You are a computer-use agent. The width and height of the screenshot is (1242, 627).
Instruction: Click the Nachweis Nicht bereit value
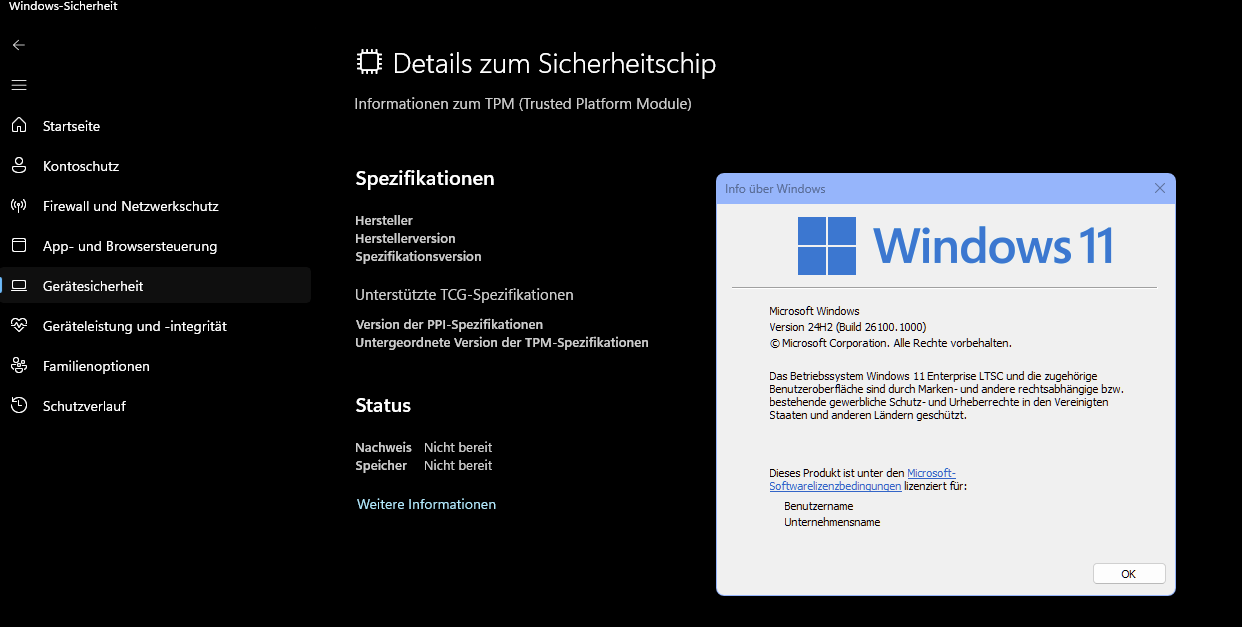(458, 447)
